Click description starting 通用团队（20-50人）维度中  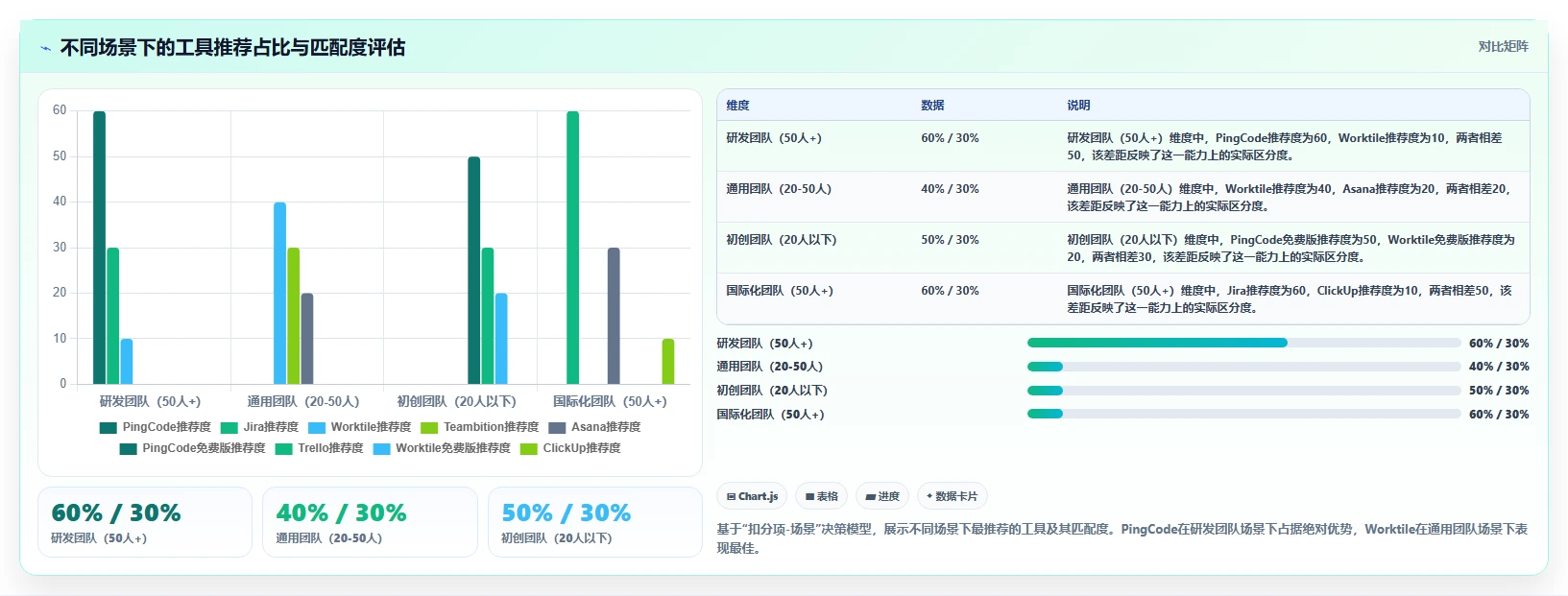1290,197
